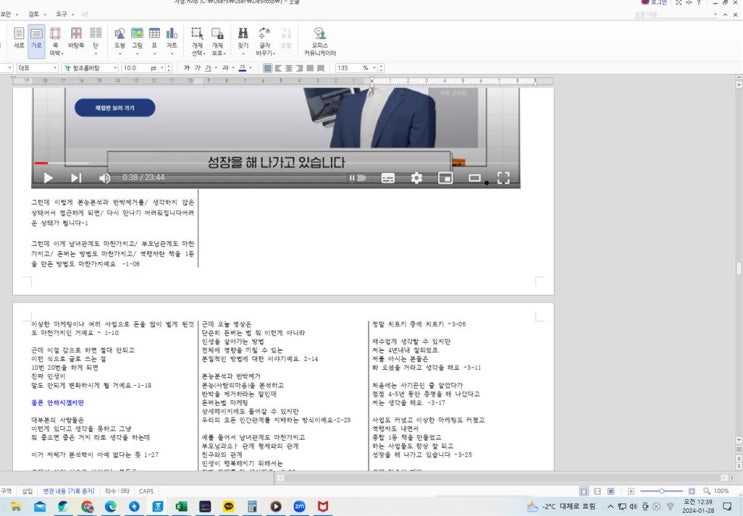Click 변경 내용 [기록 중지] status item
Screen dimensions: 743x516
(x=69, y=491)
